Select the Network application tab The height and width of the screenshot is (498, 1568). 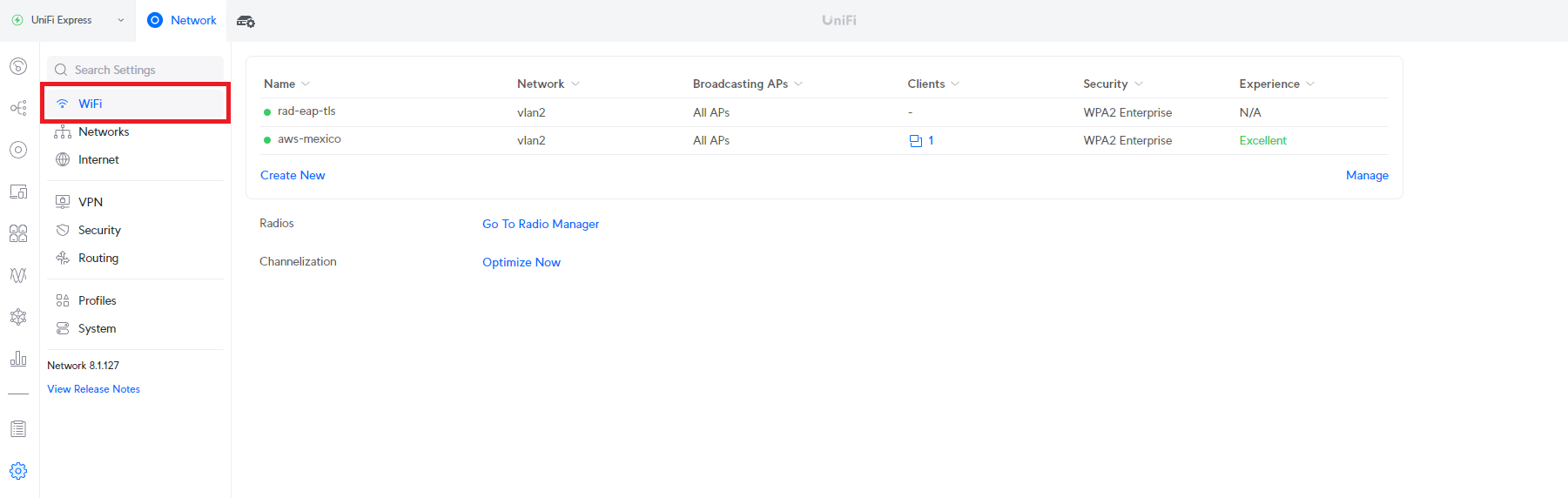tap(181, 20)
